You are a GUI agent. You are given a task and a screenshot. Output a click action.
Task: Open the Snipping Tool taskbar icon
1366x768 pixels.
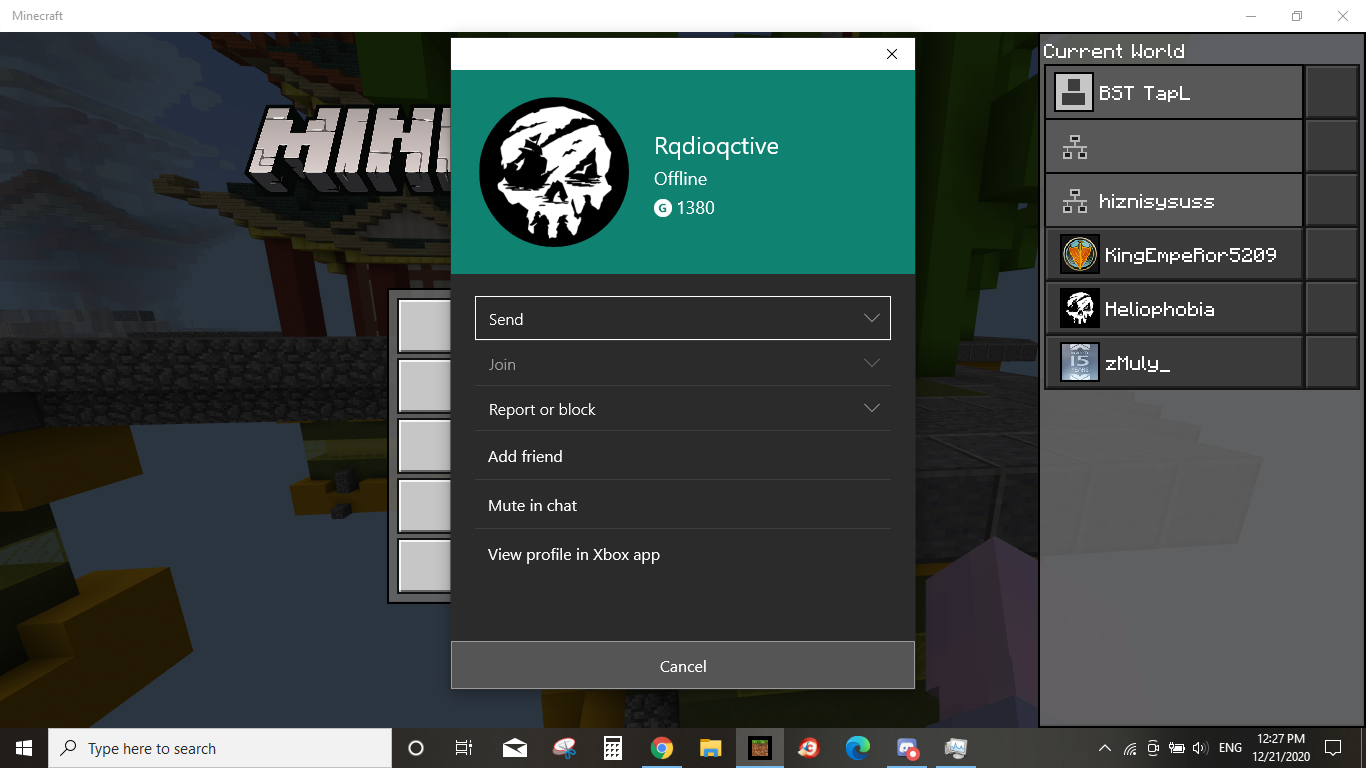click(564, 748)
